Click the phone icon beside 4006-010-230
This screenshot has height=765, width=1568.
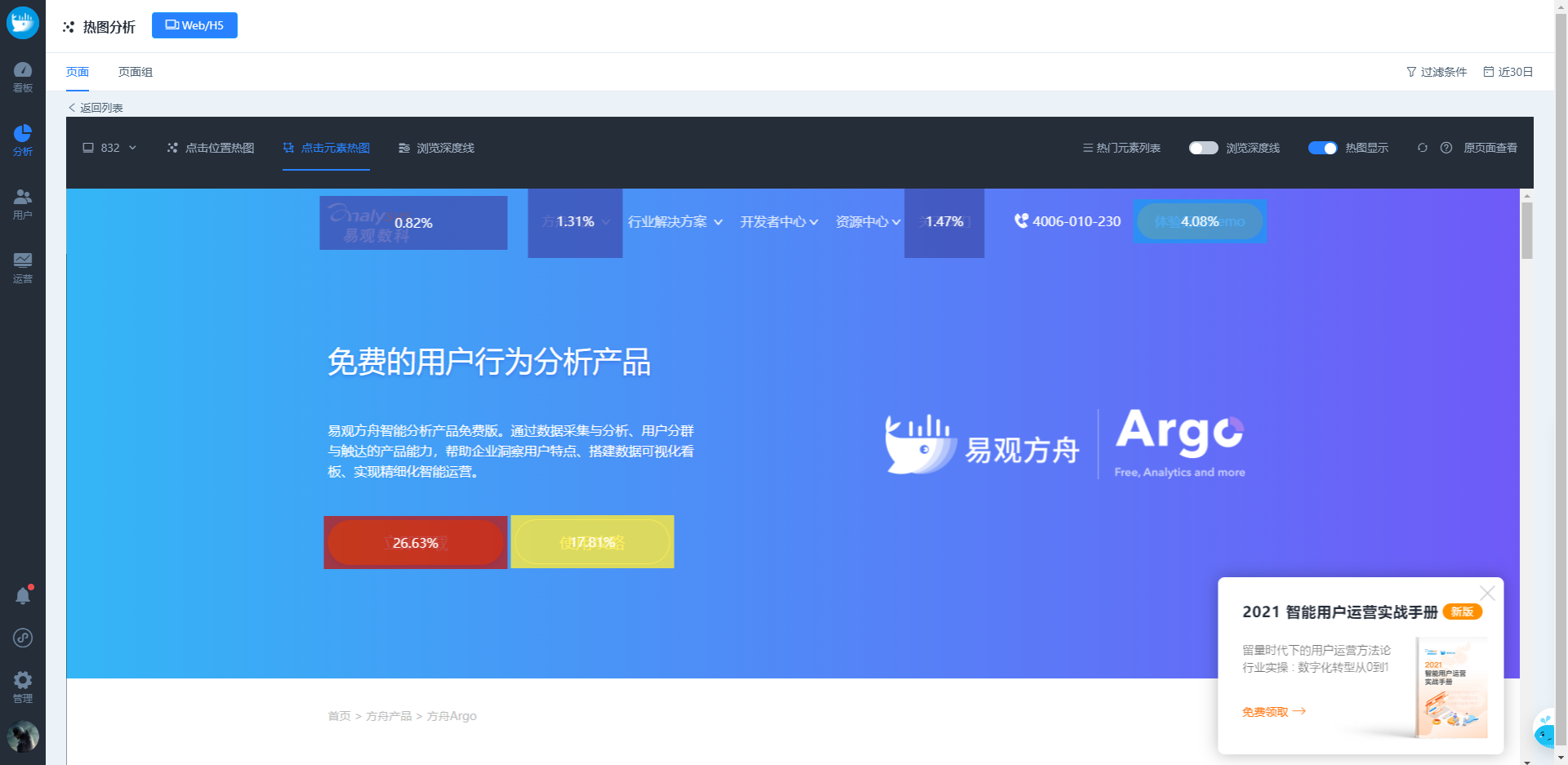click(1021, 220)
